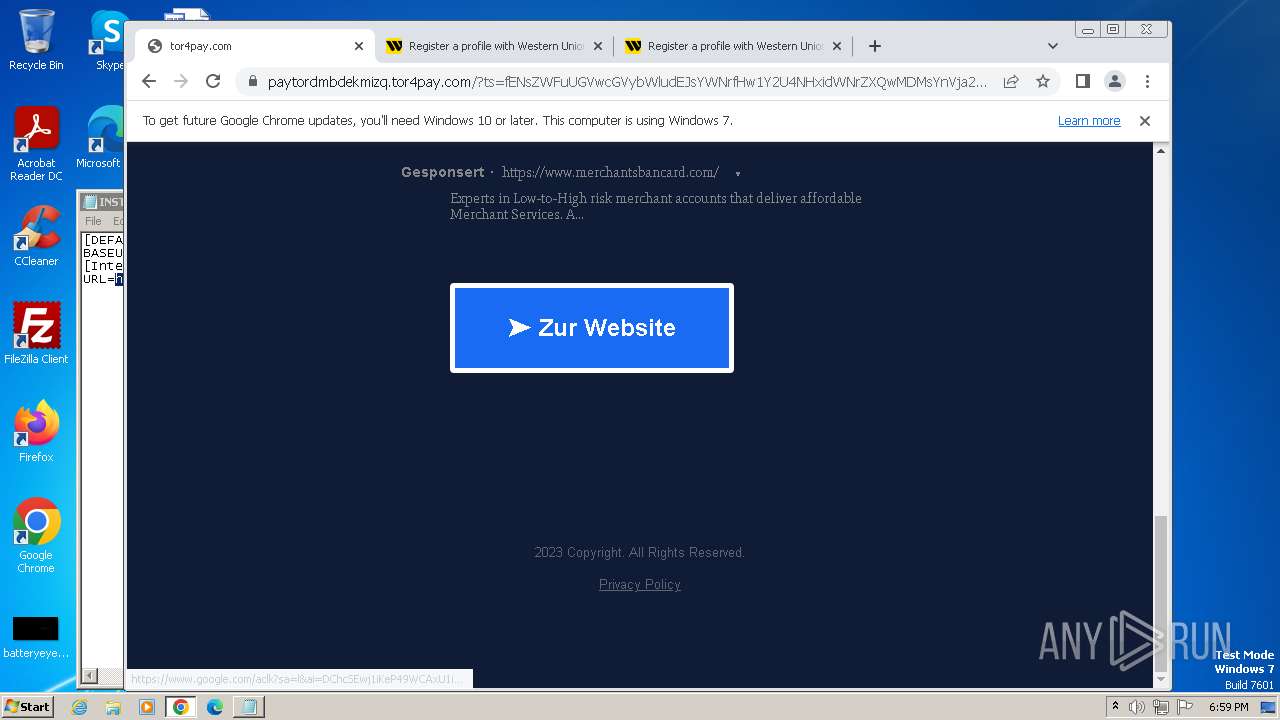The image size is (1280, 720).
Task: Click the Notepad taskbar button
Action: pyautogui.click(x=249, y=707)
